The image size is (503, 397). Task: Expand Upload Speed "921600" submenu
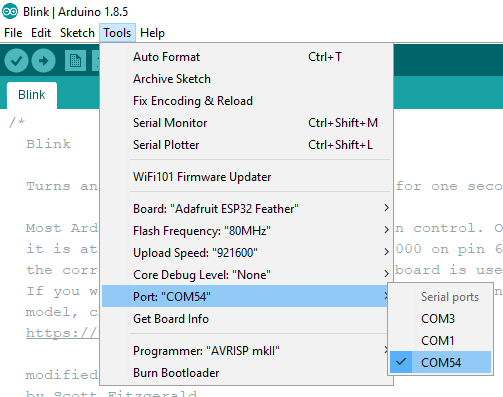click(246, 253)
